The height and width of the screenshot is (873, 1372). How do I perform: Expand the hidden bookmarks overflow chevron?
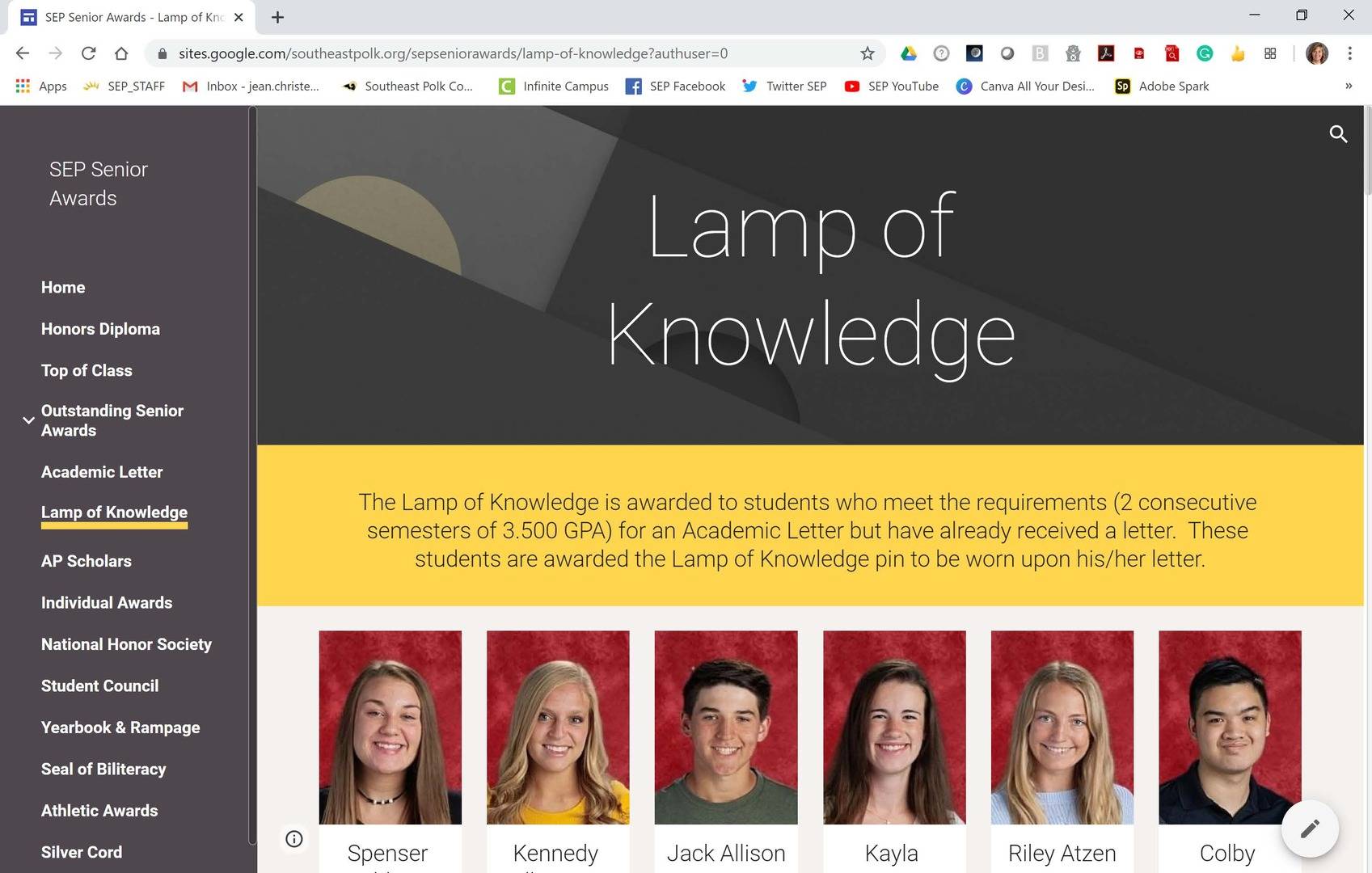1348,86
